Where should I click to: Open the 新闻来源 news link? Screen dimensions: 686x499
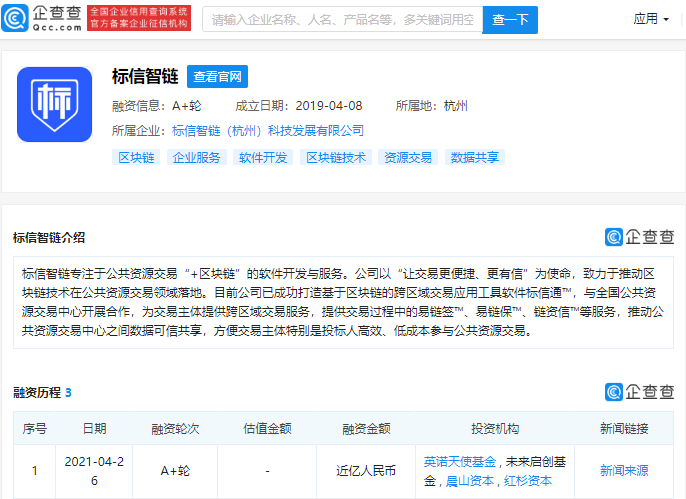624,471
